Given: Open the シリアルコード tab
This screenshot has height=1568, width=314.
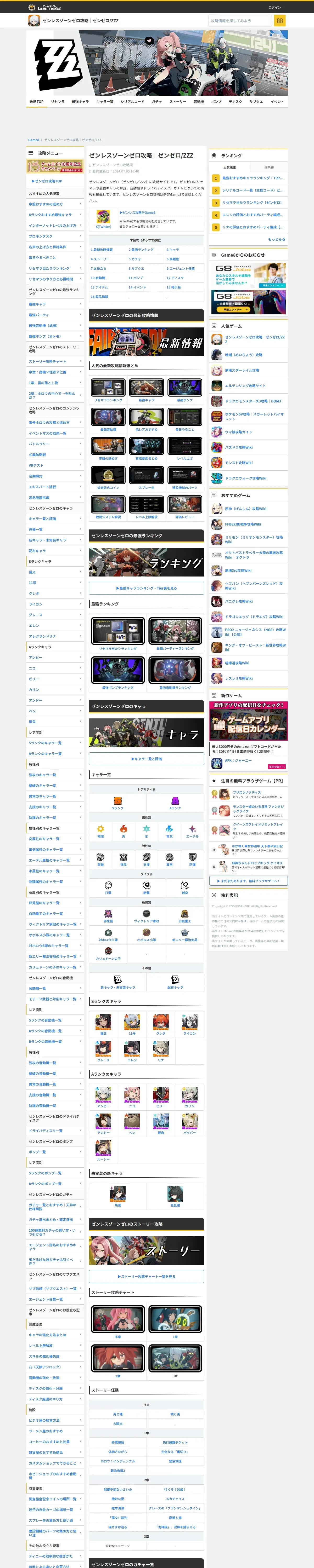Looking at the screenshot, I should point(132,102).
